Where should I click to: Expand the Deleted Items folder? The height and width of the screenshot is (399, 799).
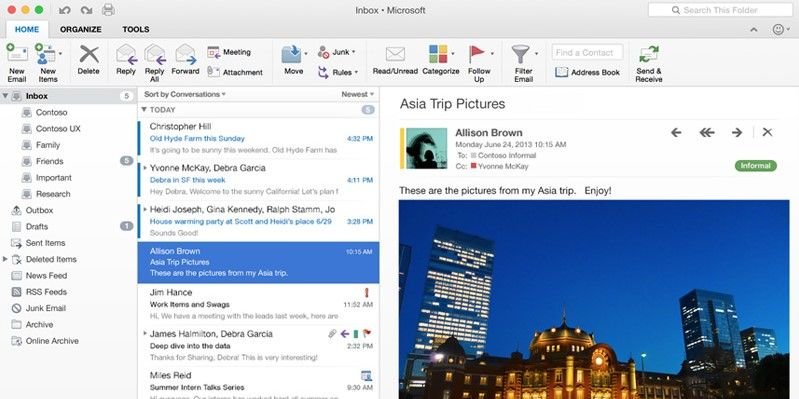pyautogui.click(x=5, y=259)
